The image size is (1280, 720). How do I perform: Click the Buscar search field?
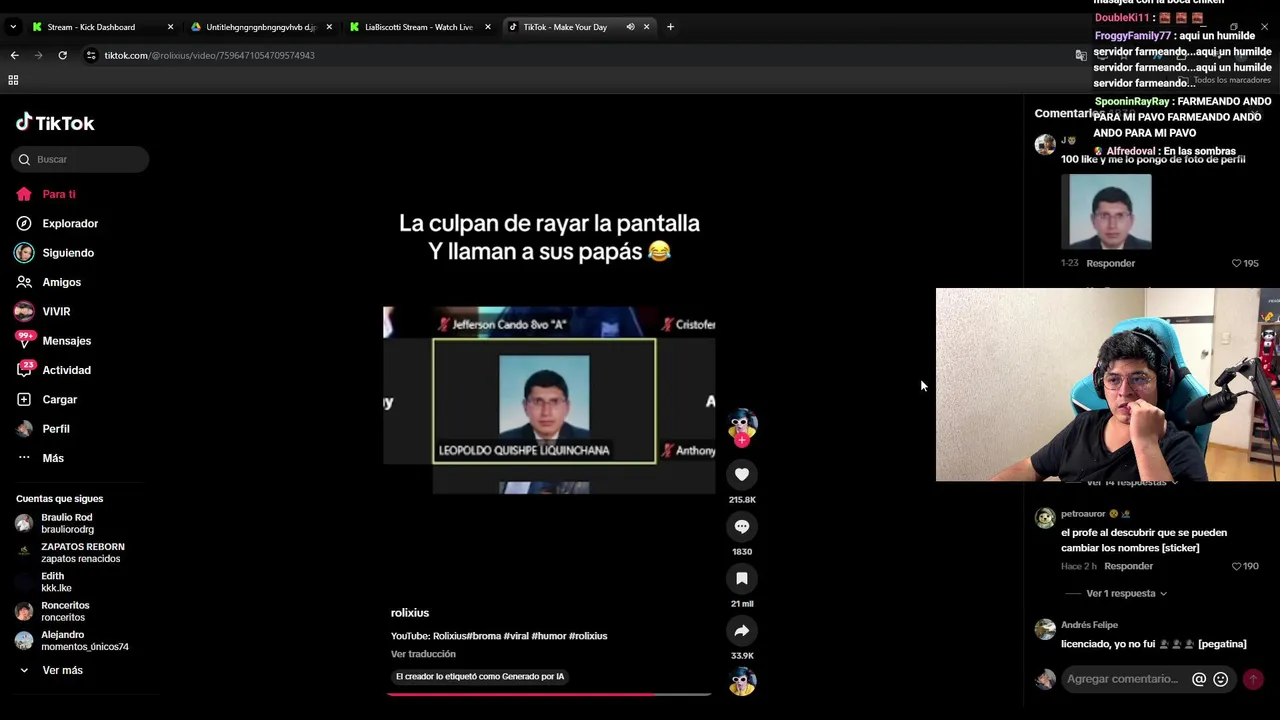pyautogui.click(x=80, y=159)
